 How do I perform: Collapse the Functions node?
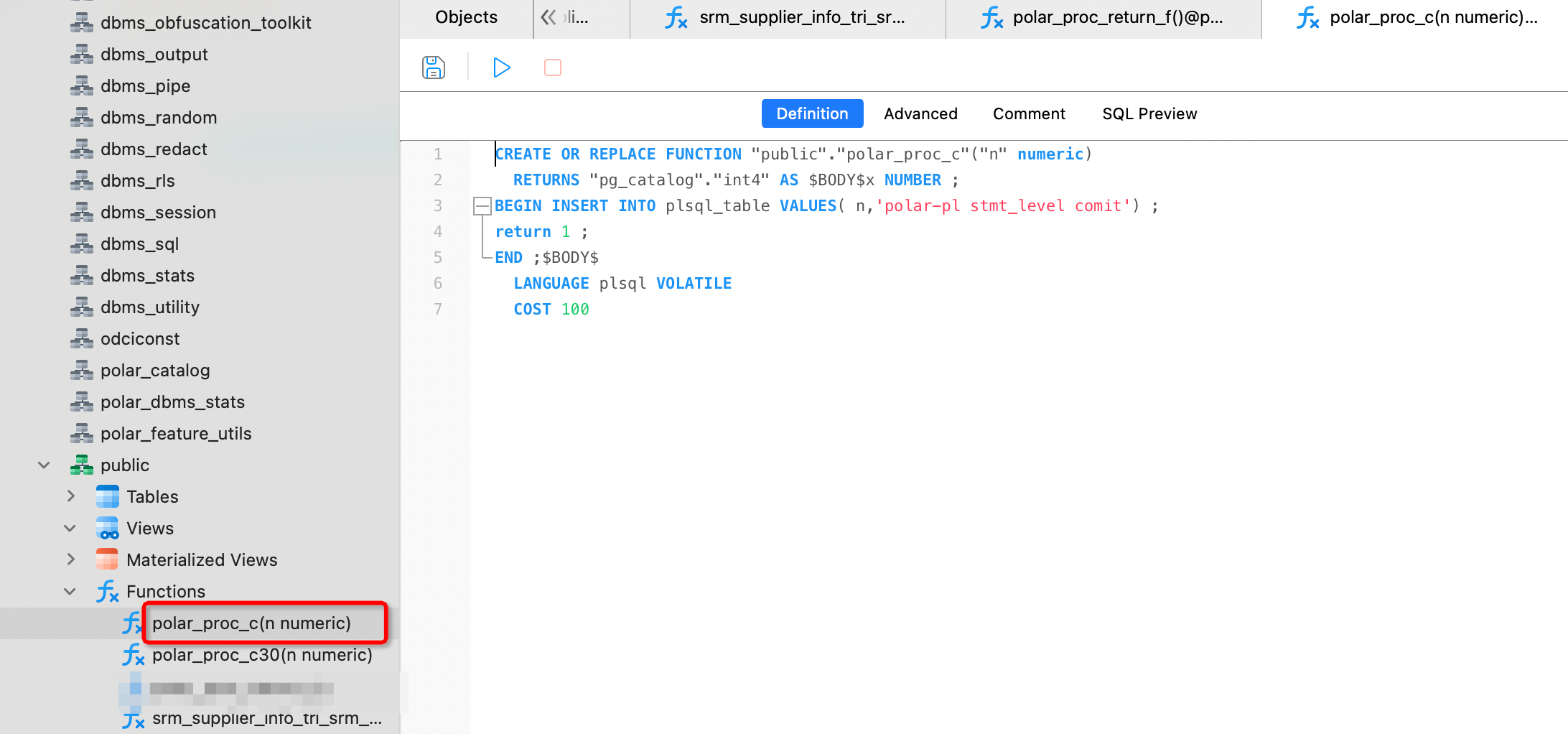(70, 592)
